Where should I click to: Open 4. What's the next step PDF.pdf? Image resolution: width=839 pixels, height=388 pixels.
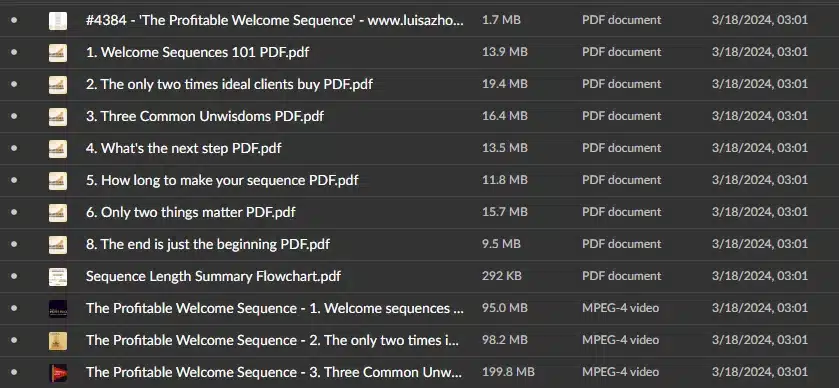click(184, 148)
